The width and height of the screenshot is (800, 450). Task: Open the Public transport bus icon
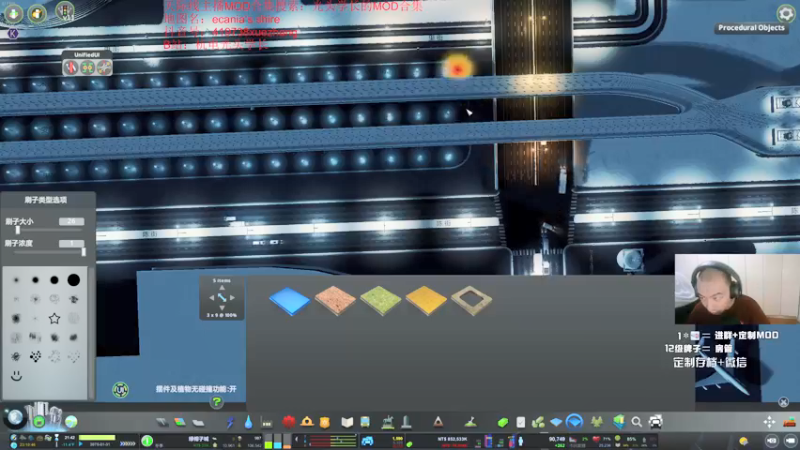point(365,421)
